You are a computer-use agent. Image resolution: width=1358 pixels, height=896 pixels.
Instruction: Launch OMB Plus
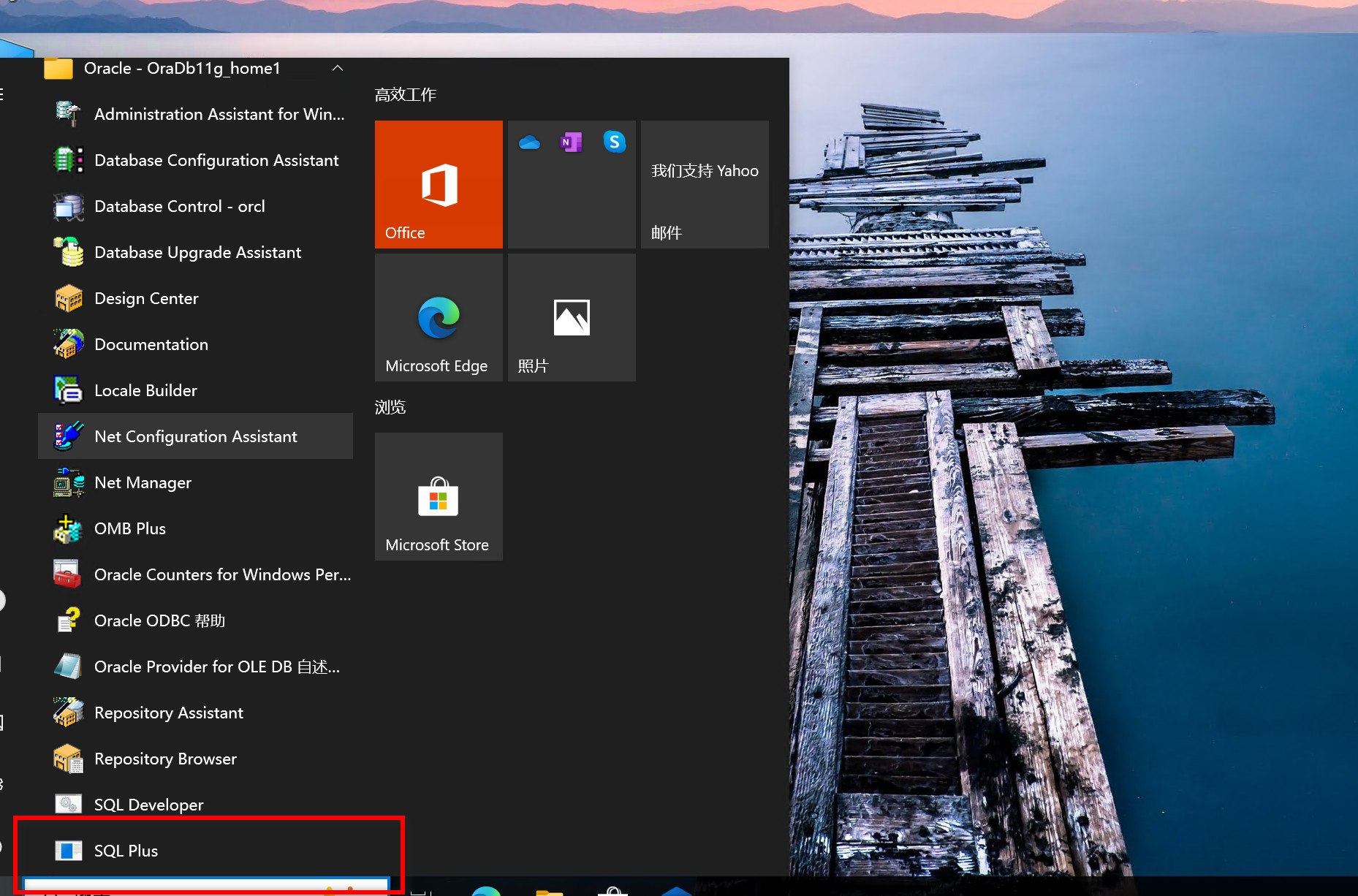point(129,529)
